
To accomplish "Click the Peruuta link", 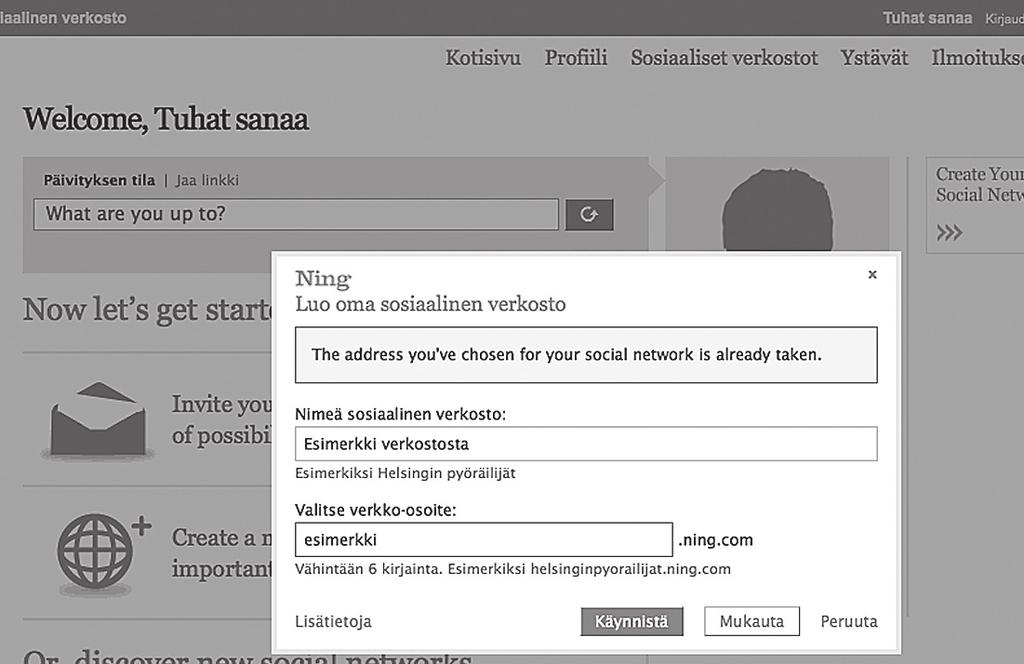I will (x=849, y=621).
